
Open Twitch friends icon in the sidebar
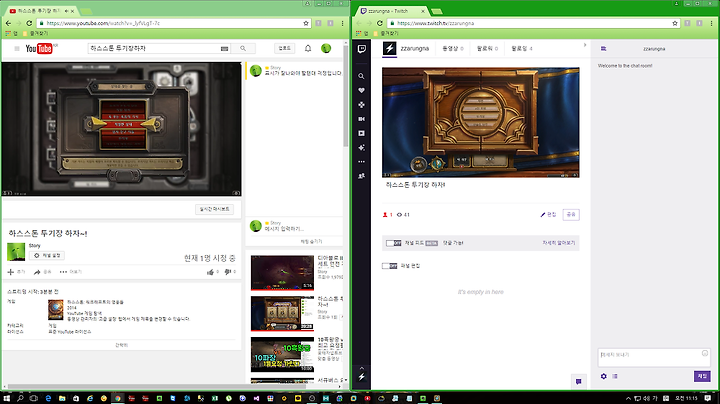tap(361, 176)
